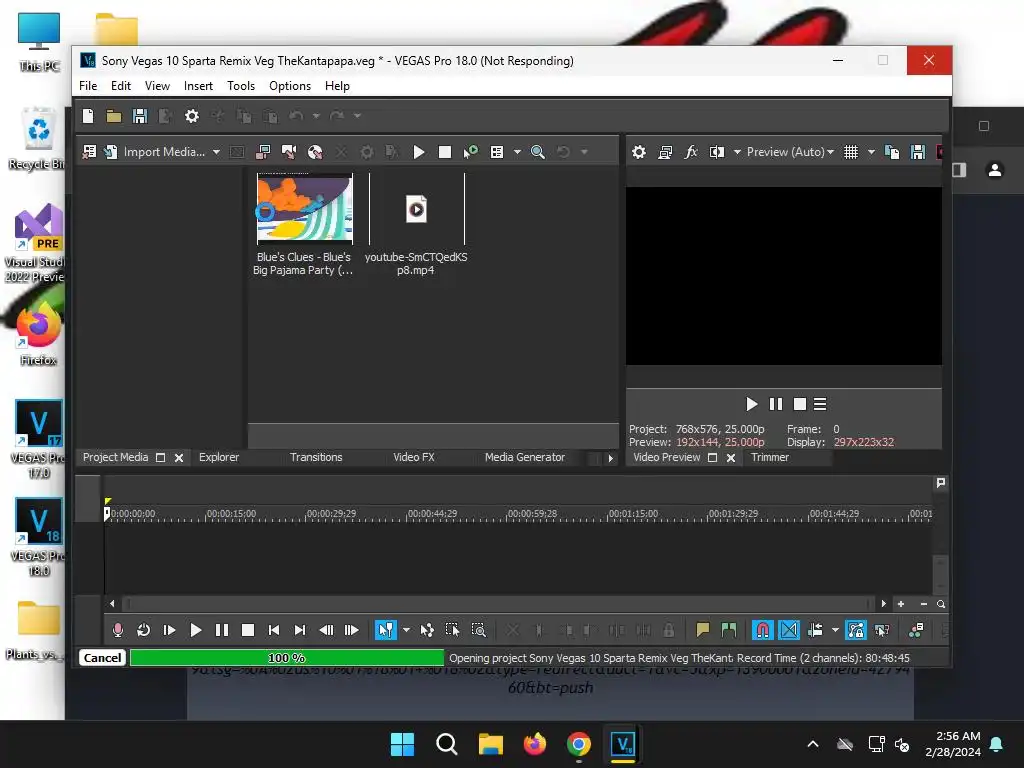
Task: Save the project using the floppy disk icon
Action: (140, 116)
